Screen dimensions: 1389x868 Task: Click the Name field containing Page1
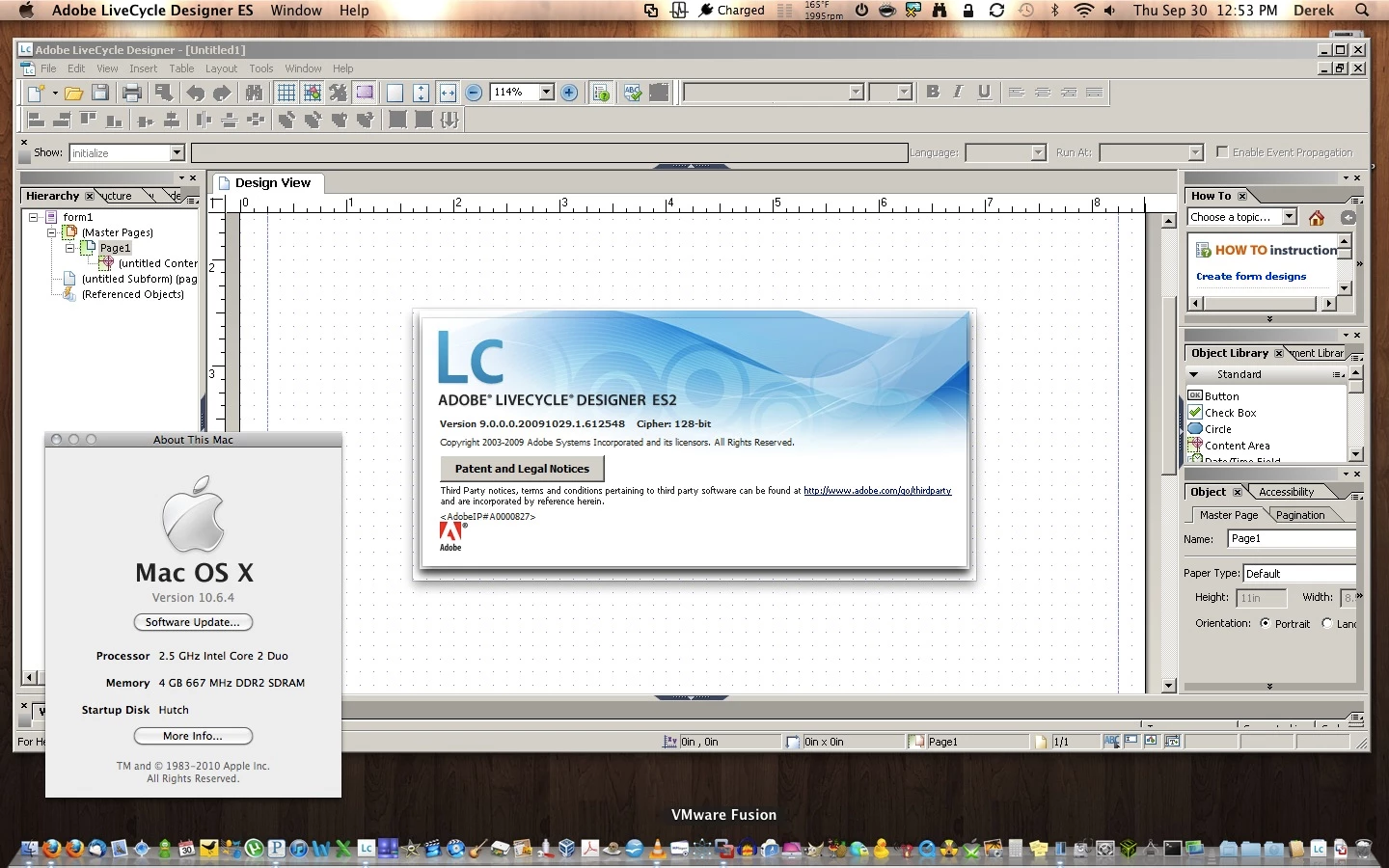(1292, 539)
